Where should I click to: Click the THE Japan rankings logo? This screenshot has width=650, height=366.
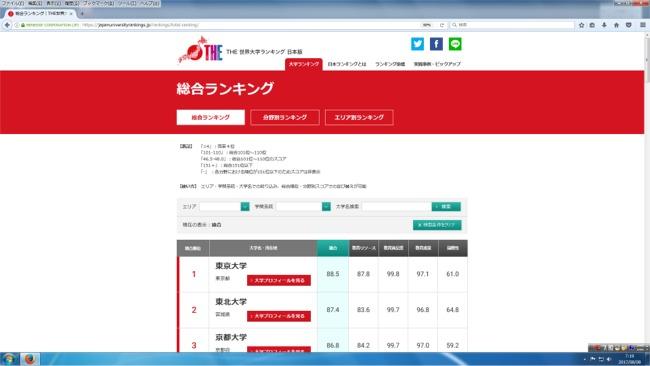coord(201,50)
